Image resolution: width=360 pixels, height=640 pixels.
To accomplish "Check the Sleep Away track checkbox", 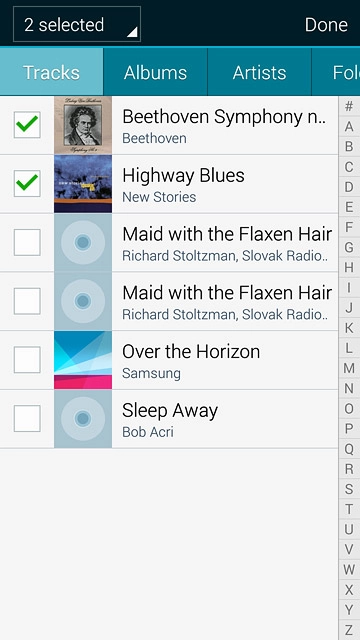I will (27, 418).
